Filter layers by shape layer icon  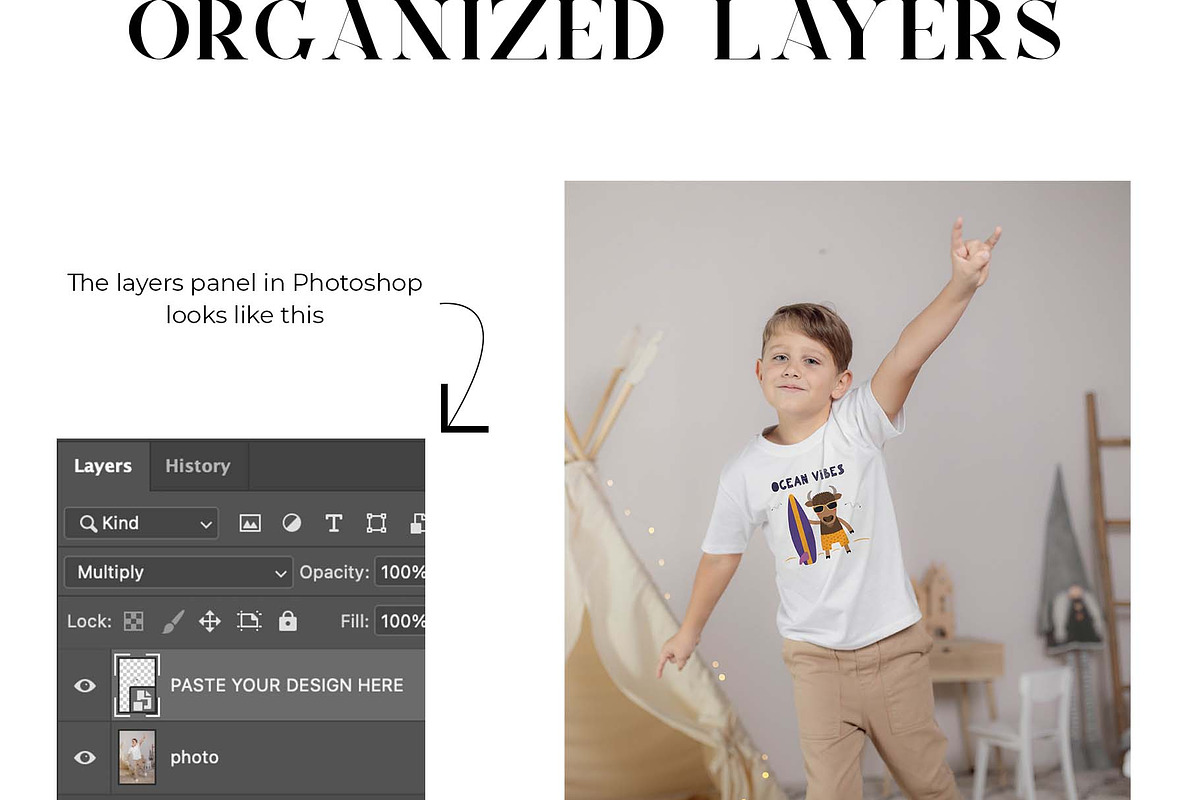point(376,523)
